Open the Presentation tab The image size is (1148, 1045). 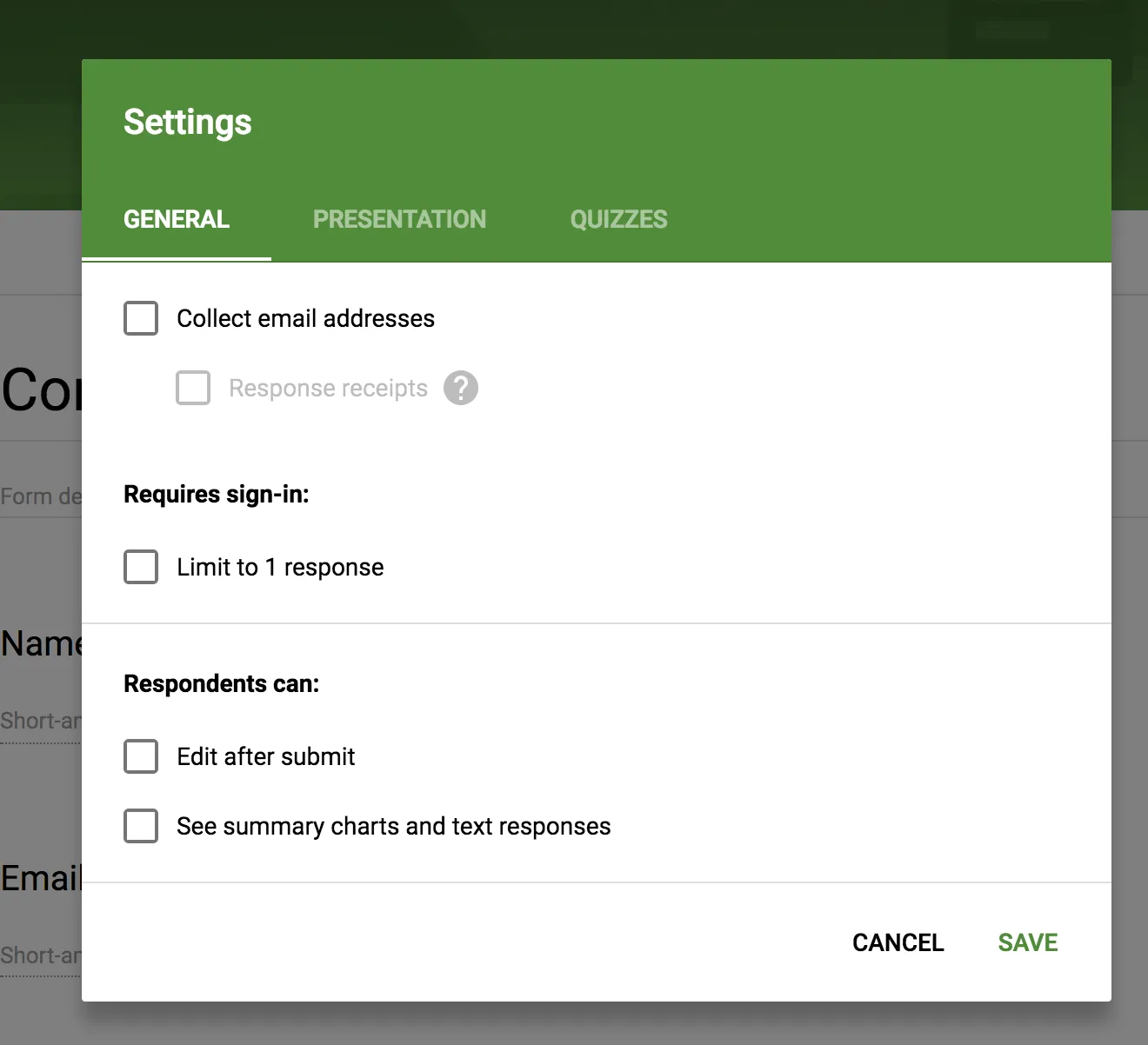coord(399,219)
